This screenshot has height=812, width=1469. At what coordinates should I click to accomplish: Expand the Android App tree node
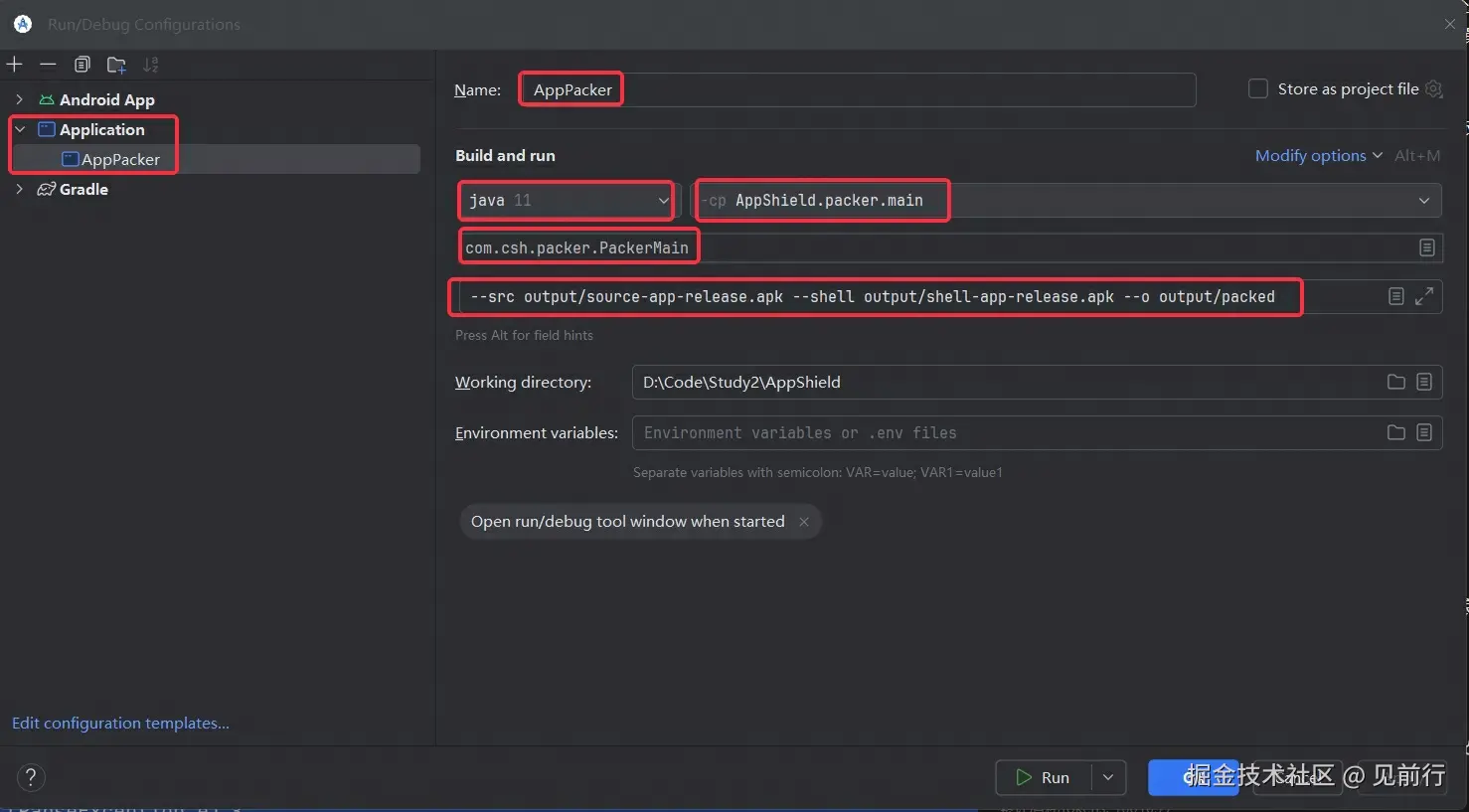(19, 99)
